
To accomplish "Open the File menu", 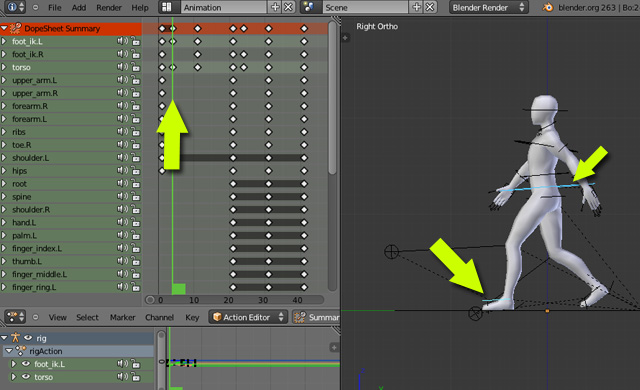I will click(55, 8).
